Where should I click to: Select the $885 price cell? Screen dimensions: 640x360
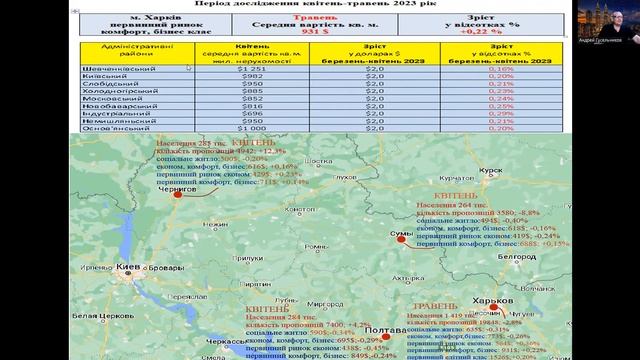252,91
